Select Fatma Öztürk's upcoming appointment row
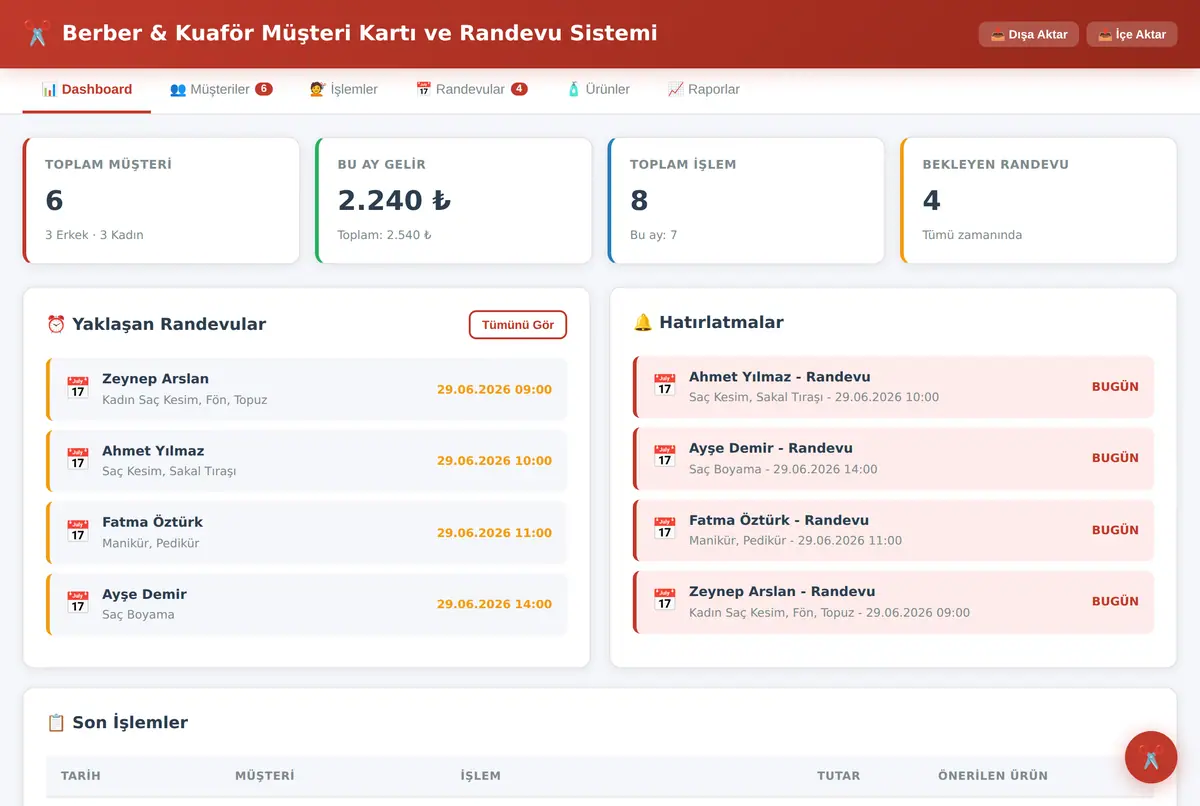Viewport: 1200px width, 806px height. 307,532
